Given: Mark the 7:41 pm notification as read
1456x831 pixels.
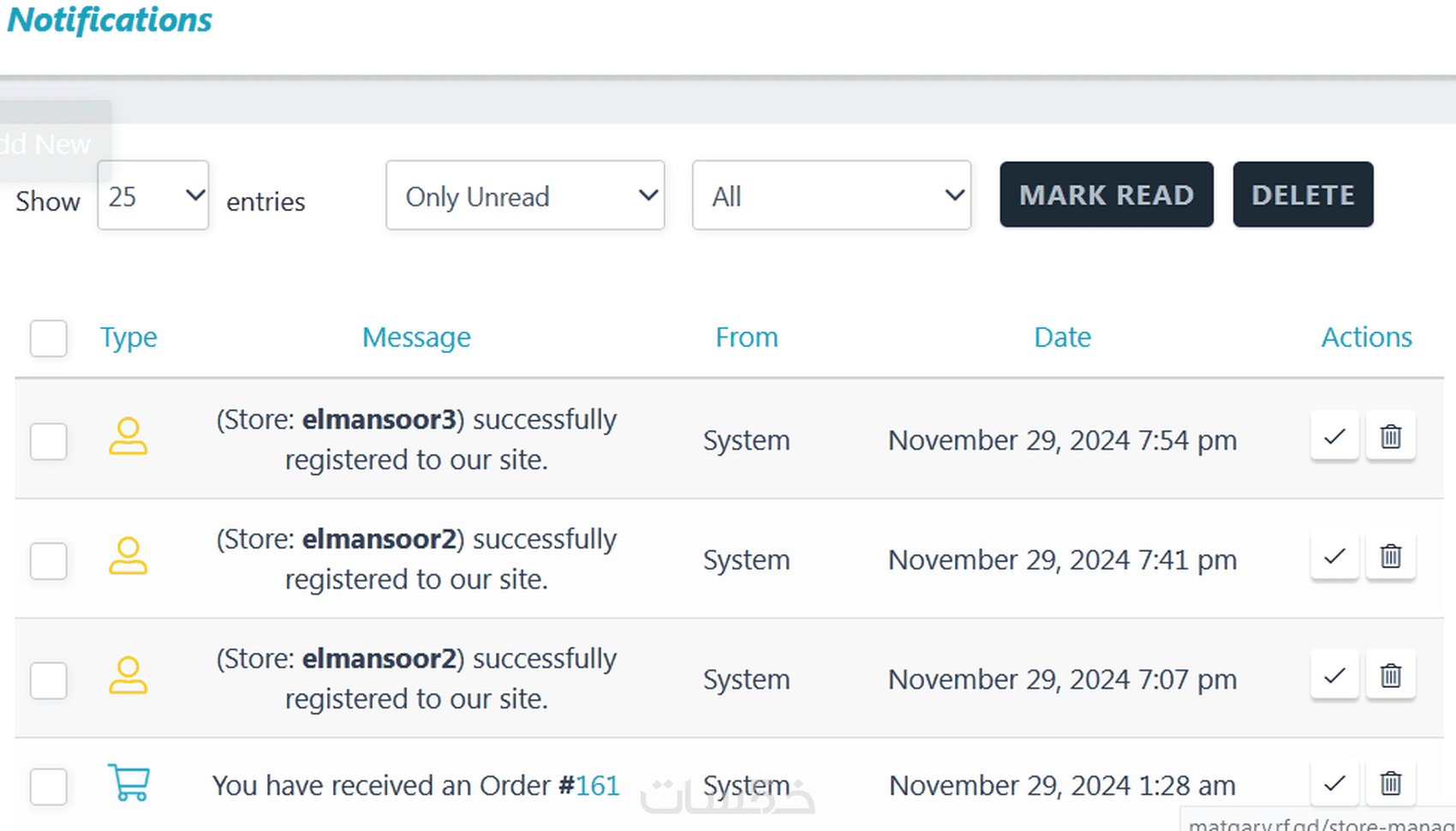Looking at the screenshot, I should (1334, 557).
